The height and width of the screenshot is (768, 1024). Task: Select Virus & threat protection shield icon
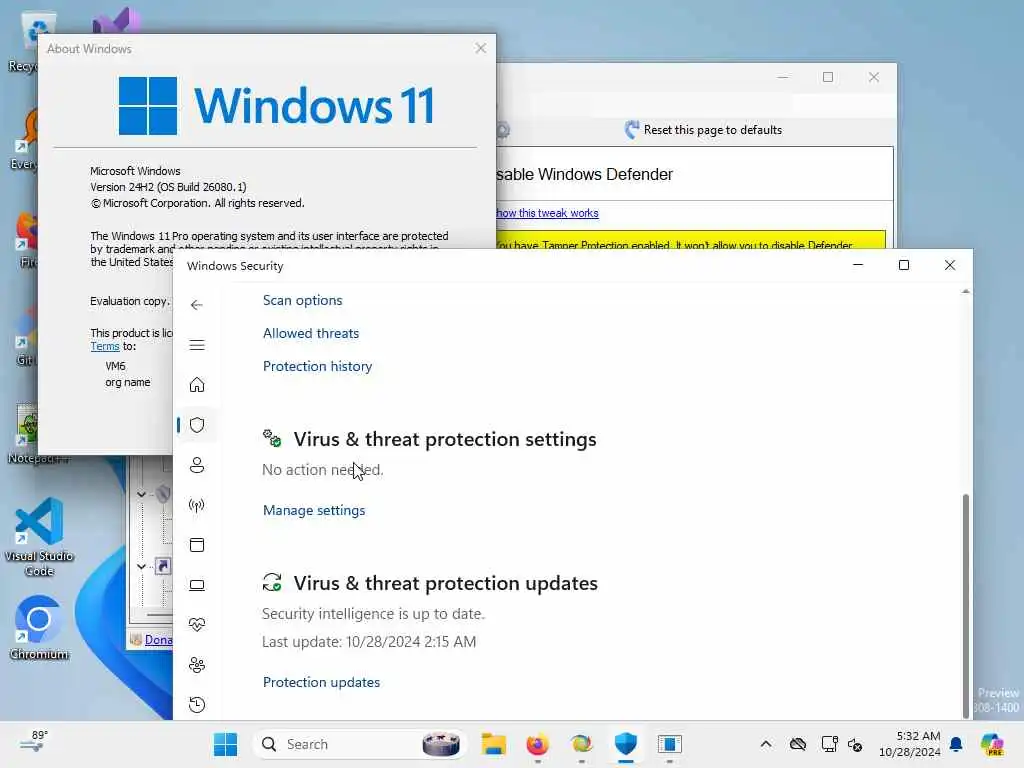pos(197,425)
